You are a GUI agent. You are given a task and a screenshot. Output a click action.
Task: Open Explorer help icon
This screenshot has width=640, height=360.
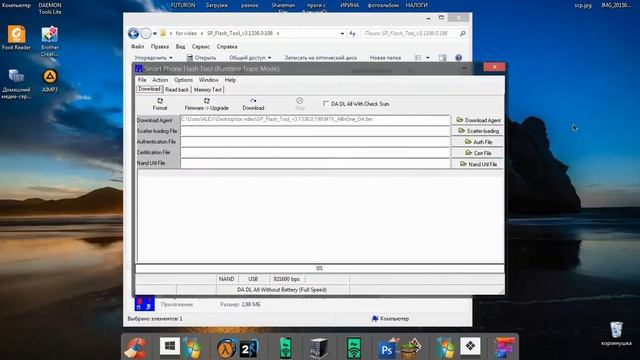pos(458,58)
